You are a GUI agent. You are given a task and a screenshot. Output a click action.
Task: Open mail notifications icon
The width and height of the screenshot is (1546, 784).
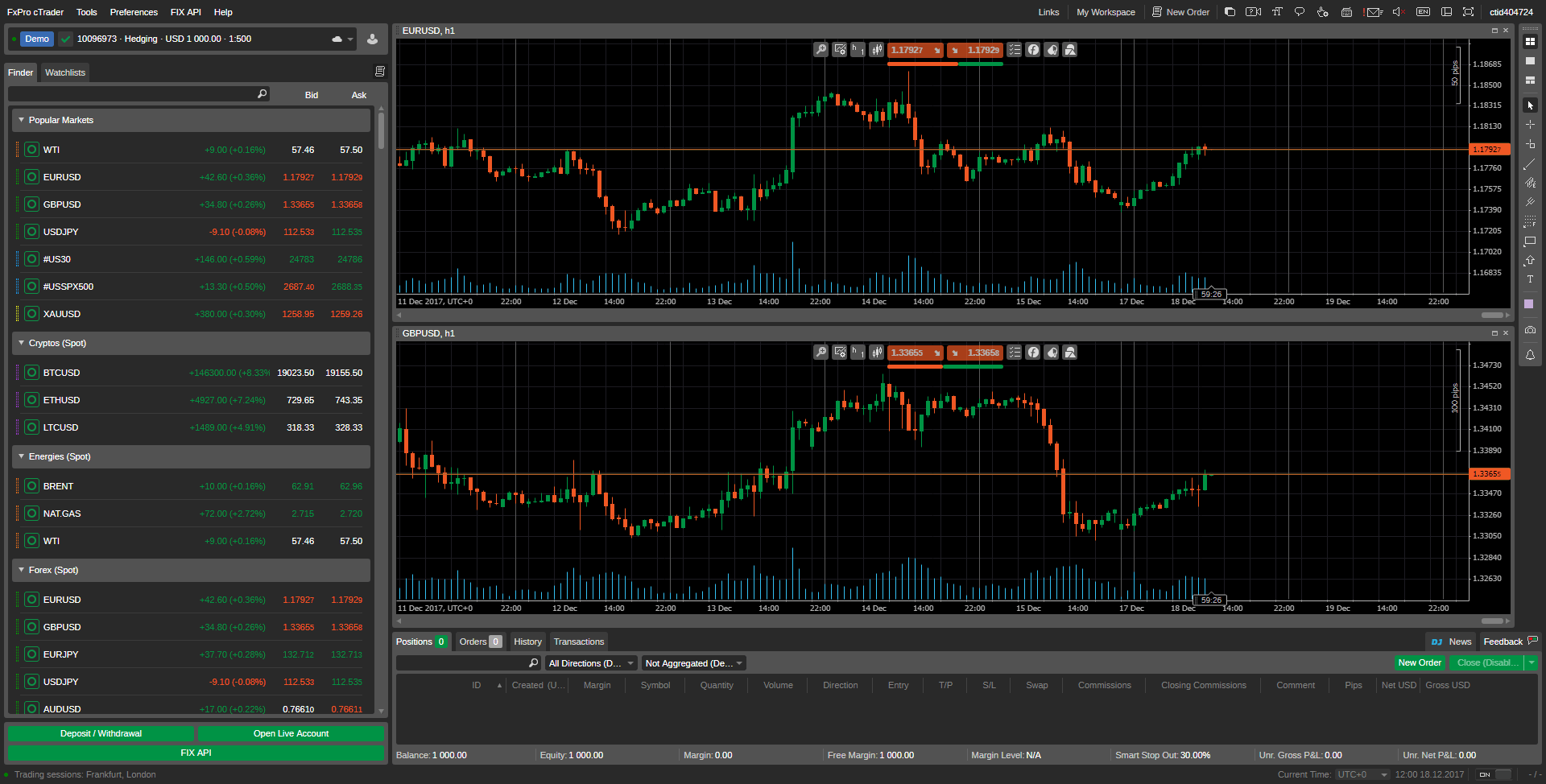coord(1374,12)
